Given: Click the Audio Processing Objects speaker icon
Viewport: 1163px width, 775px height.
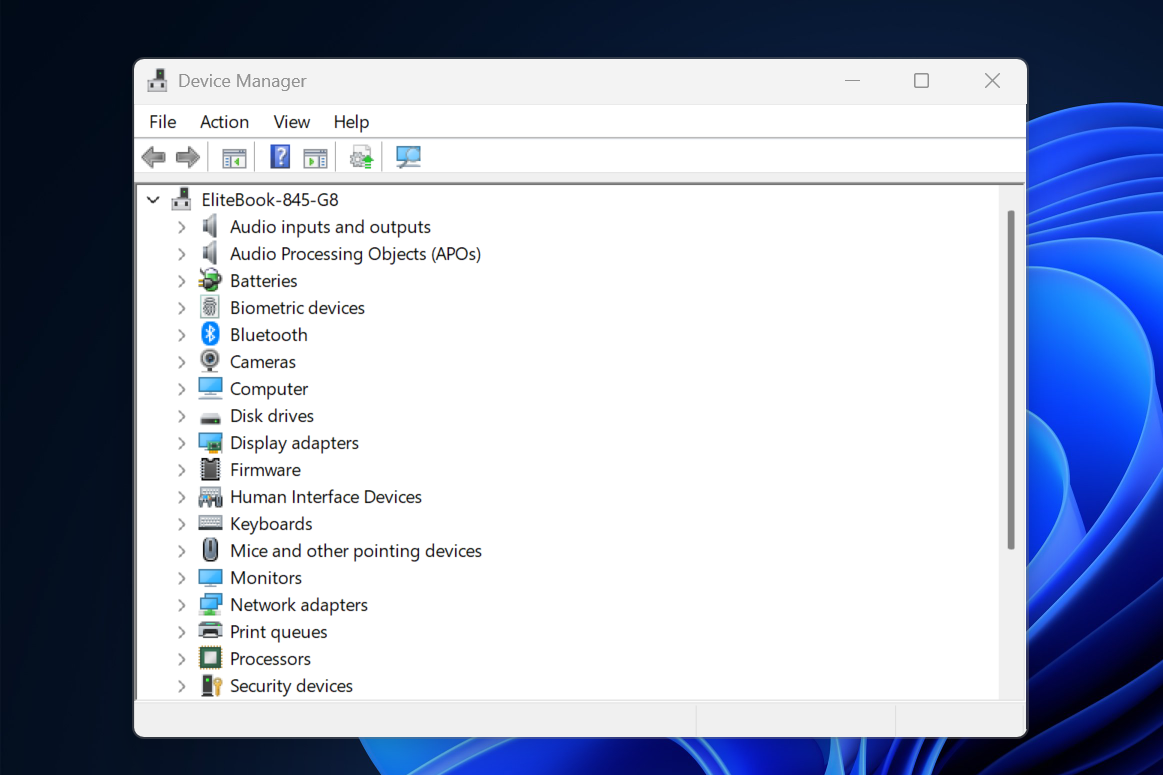Looking at the screenshot, I should pyautogui.click(x=211, y=254).
